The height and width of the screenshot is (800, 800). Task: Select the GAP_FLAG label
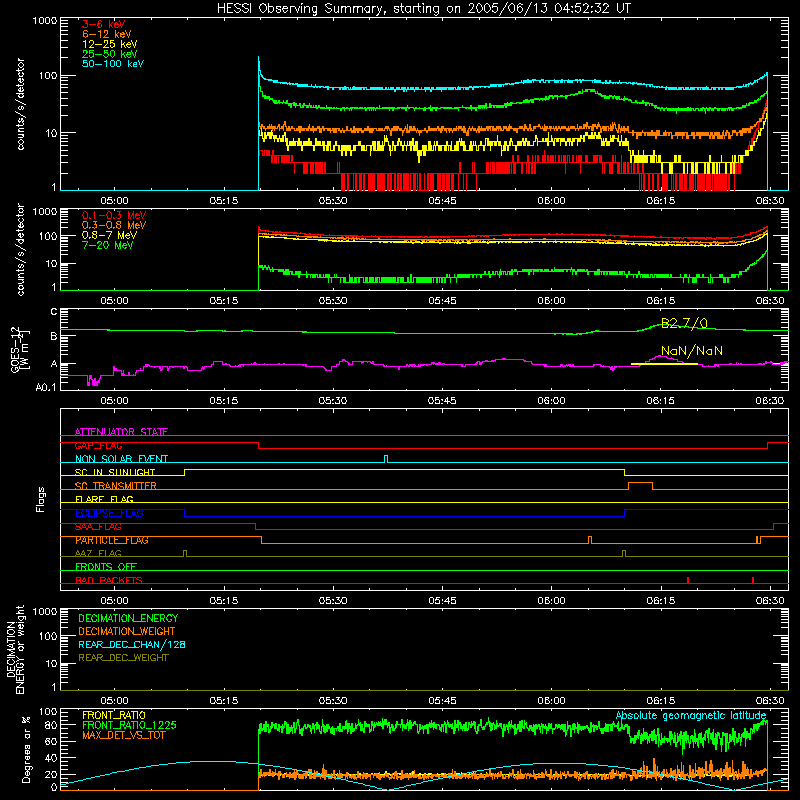click(98, 445)
